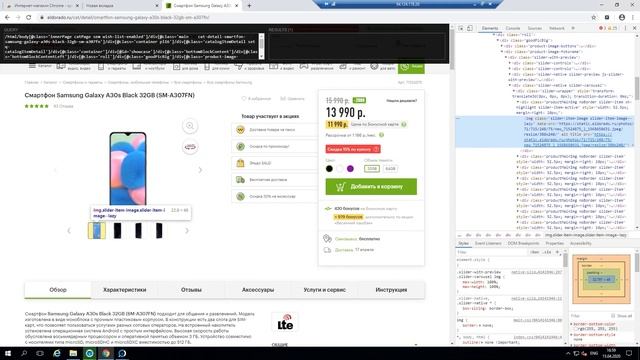640x360 pixels.
Task: Toggle the .cls class editor button
Action: pyautogui.click(x=547, y=252)
